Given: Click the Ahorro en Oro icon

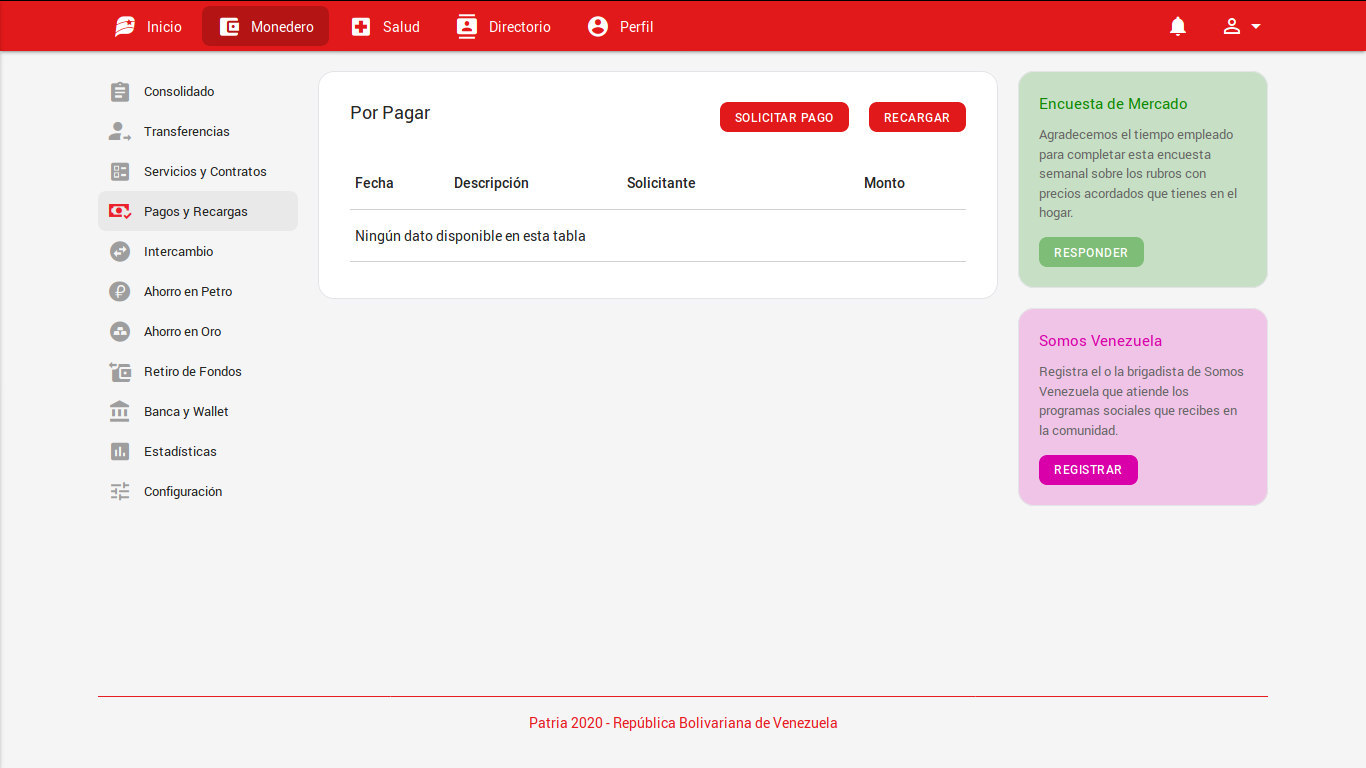Looking at the screenshot, I should pos(120,332).
